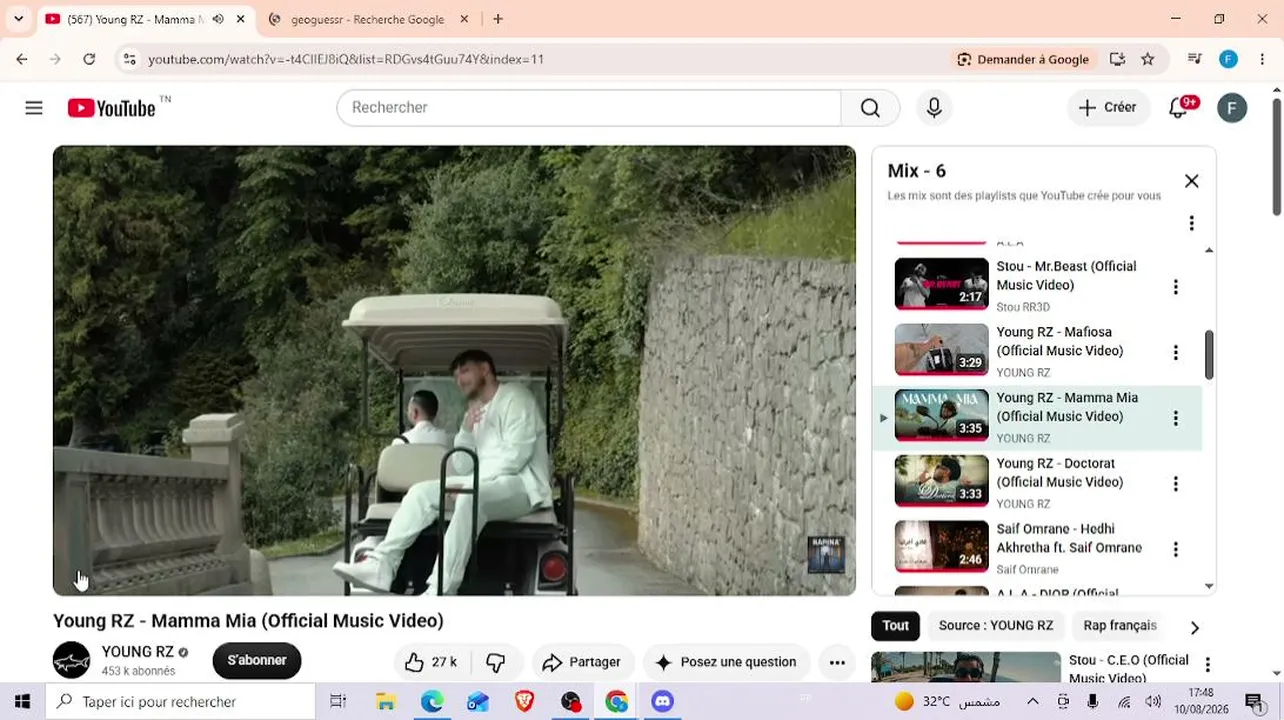Focus the Rechercher search field
The image size is (1284, 720).
point(589,108)
